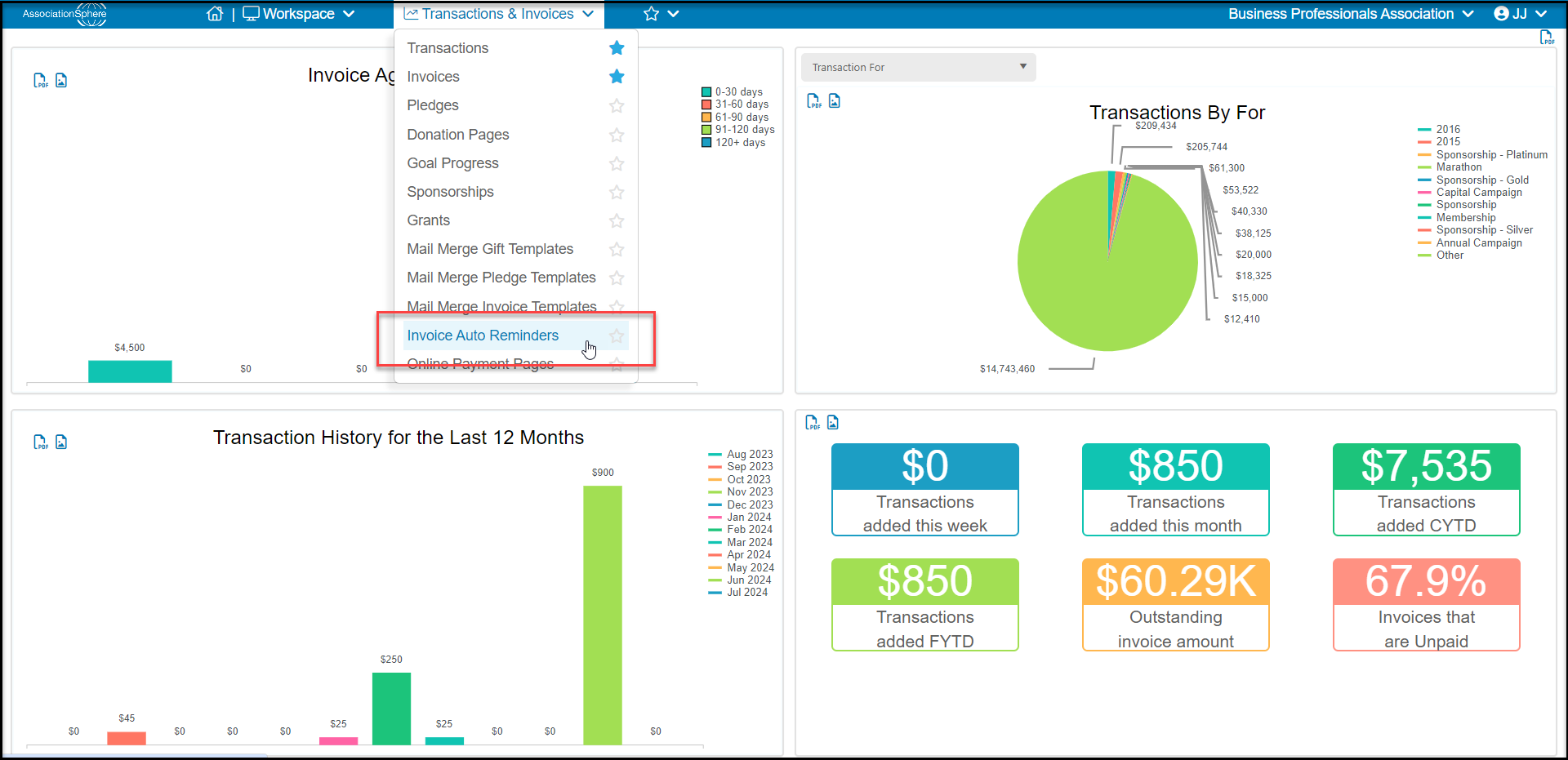Click the 0-30 days legend swatch
The image size is (1568, 760).
pos(706,92)
